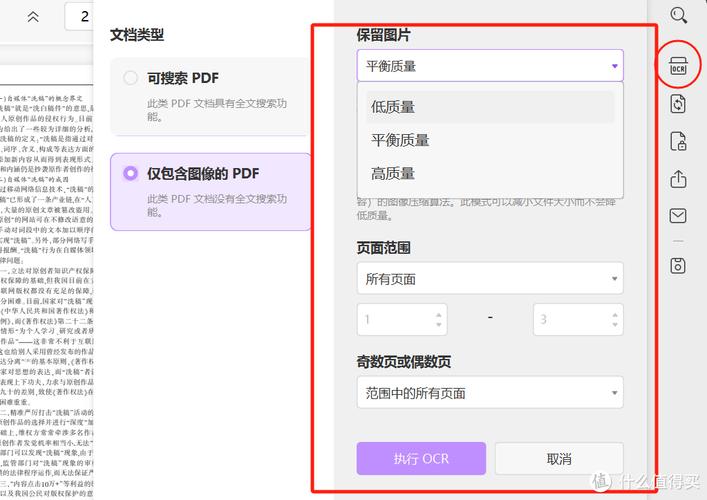Jump to first page double-chevron icon
Image resolution: width=707 pixels, height=500 pixels.
click(x=33, y=16)
